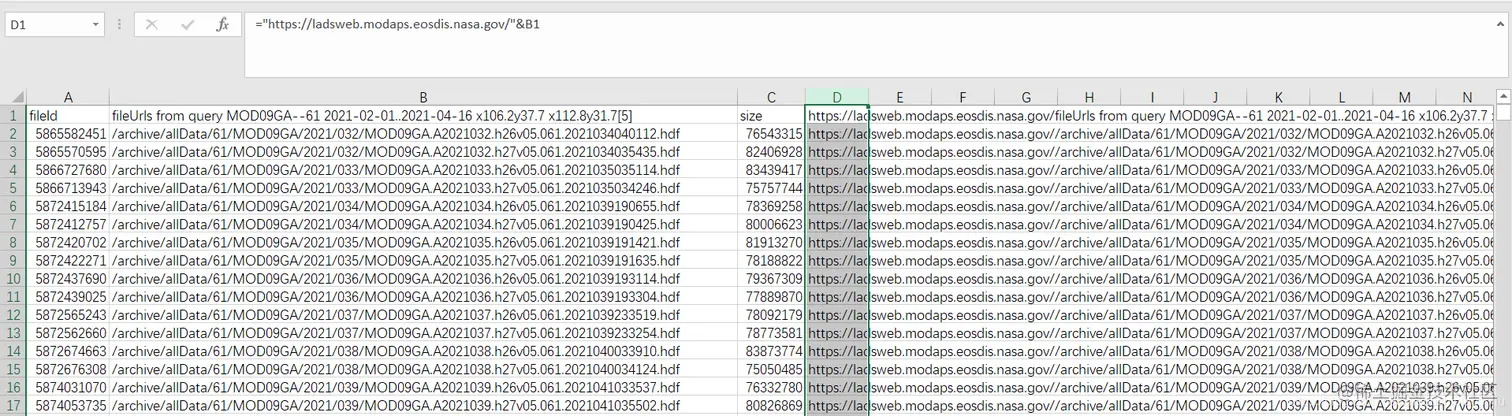Select size cell 78369258

771,206
